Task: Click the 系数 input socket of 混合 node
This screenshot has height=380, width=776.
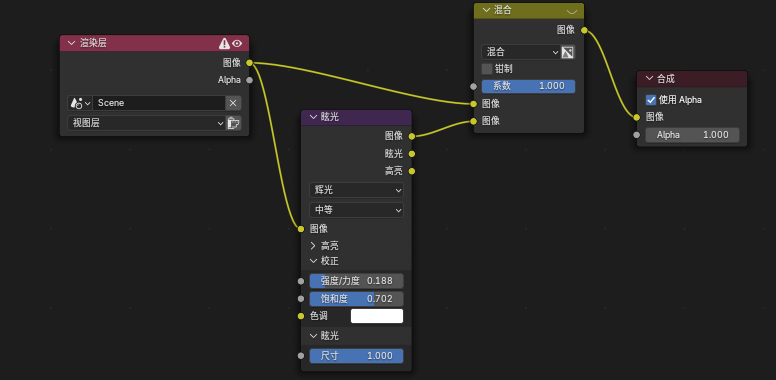Action: point(474,86)
